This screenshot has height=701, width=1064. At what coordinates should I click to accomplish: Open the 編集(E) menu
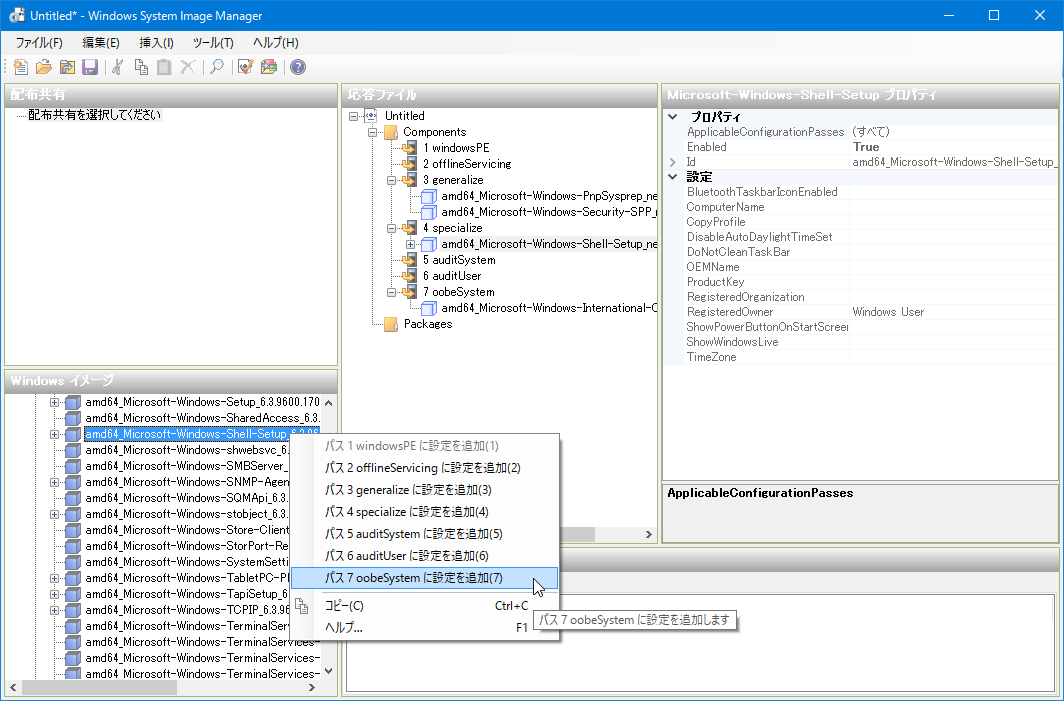point(101,43)
